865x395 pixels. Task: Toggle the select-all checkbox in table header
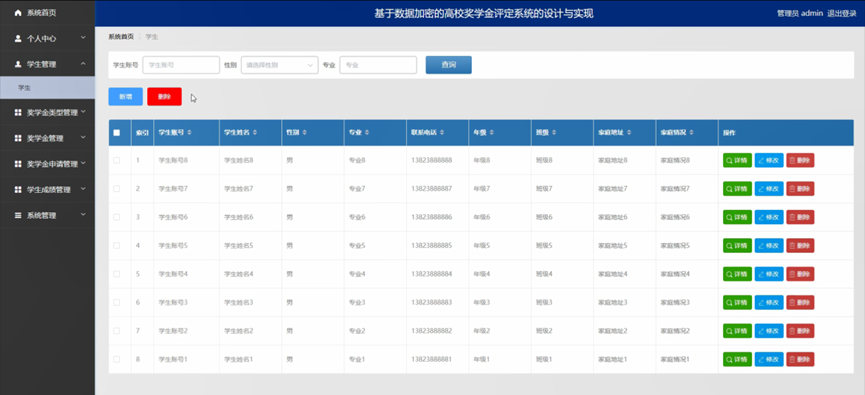pos(116,133)
